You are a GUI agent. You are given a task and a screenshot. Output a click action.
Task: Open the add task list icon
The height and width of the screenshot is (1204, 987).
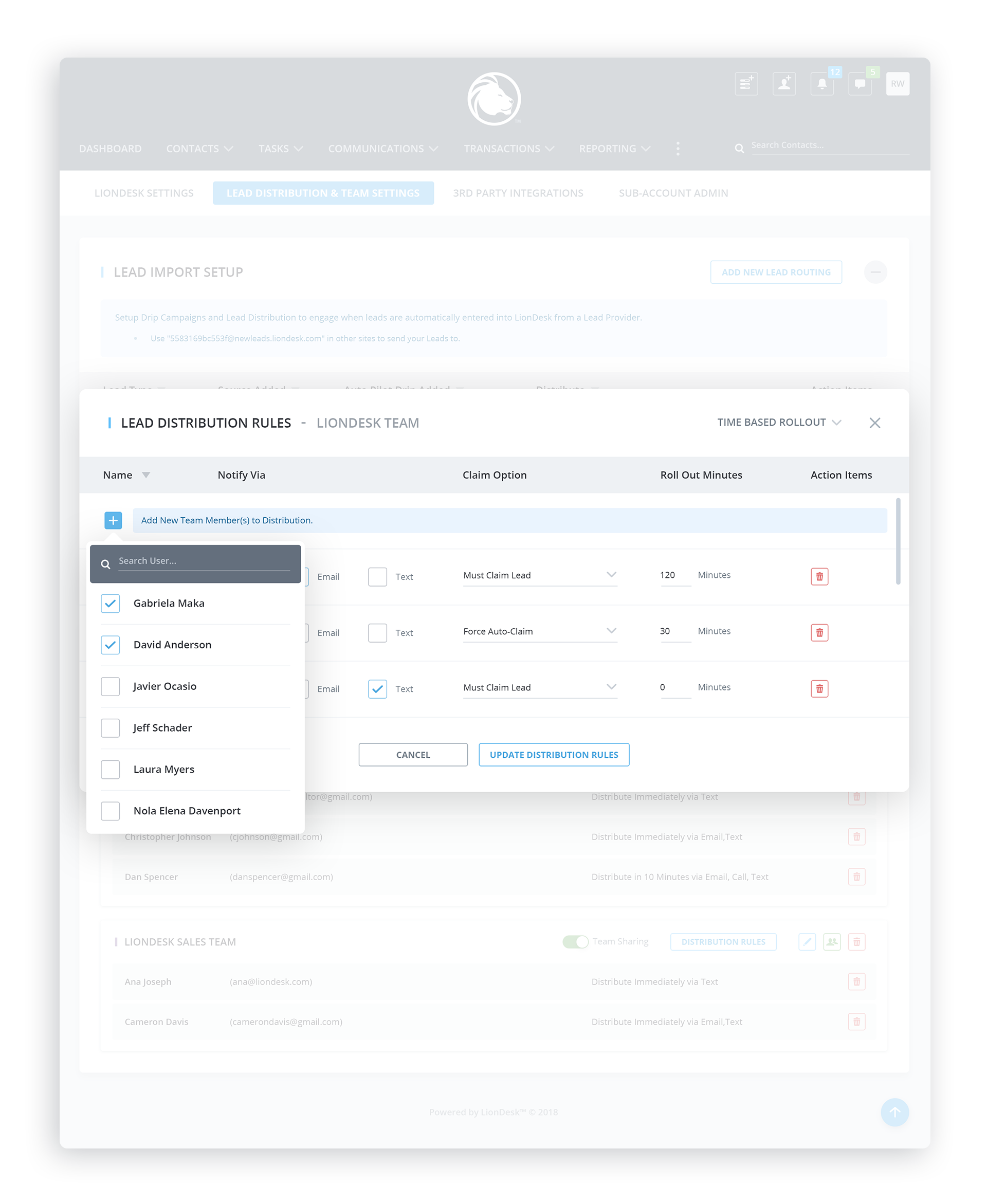pos(746,84)
